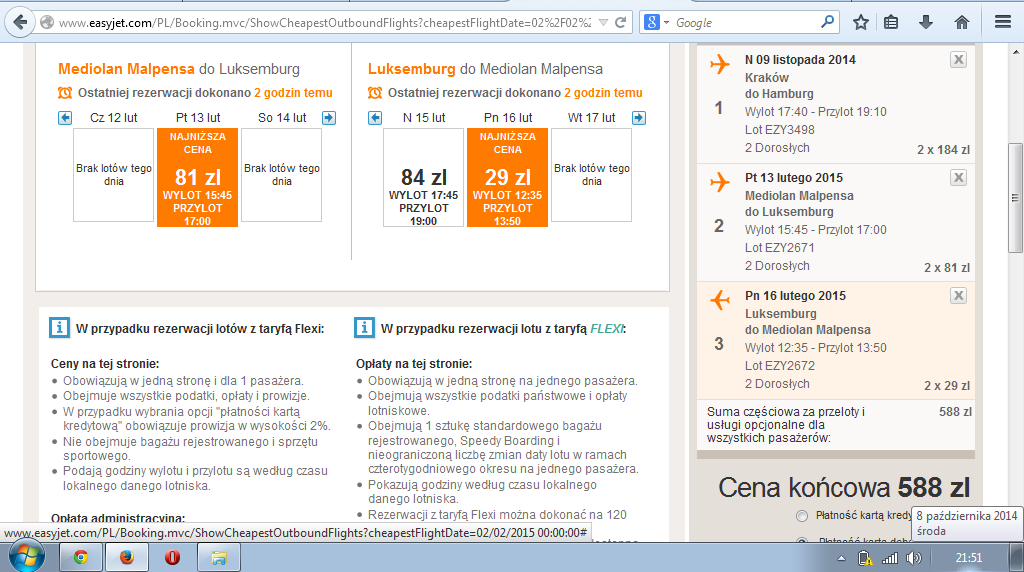Click the taskbar clock showing 21:51
This screenshot has height=572, width=1024.
point(968,558)
